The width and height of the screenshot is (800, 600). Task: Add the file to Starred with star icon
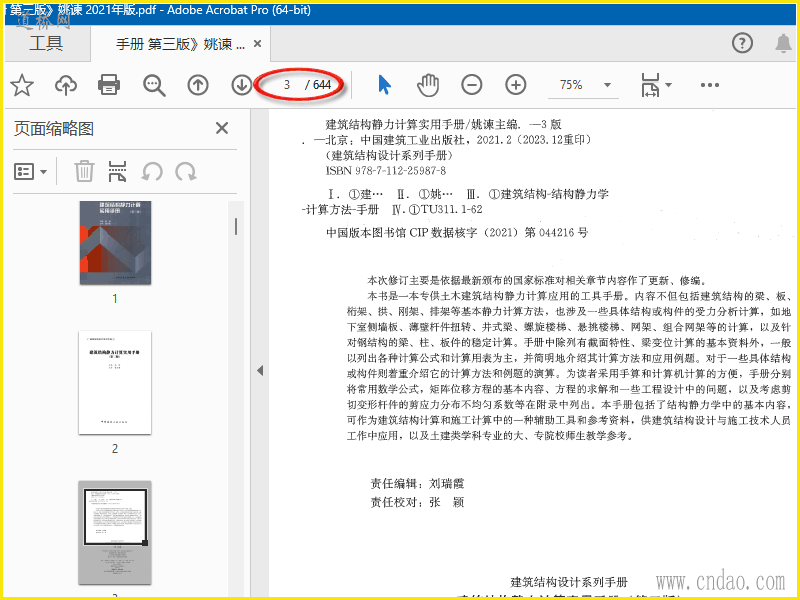click(x=22, y=85)
